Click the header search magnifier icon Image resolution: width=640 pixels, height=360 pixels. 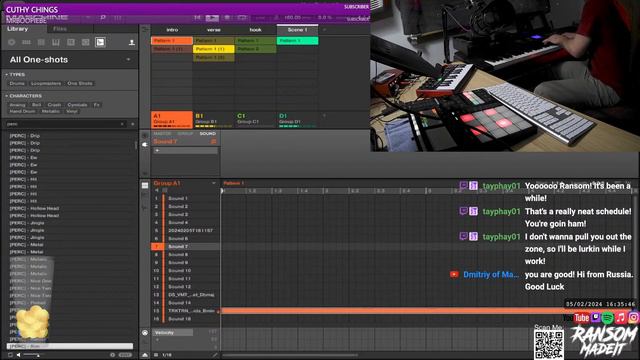(x=103, y=18)
